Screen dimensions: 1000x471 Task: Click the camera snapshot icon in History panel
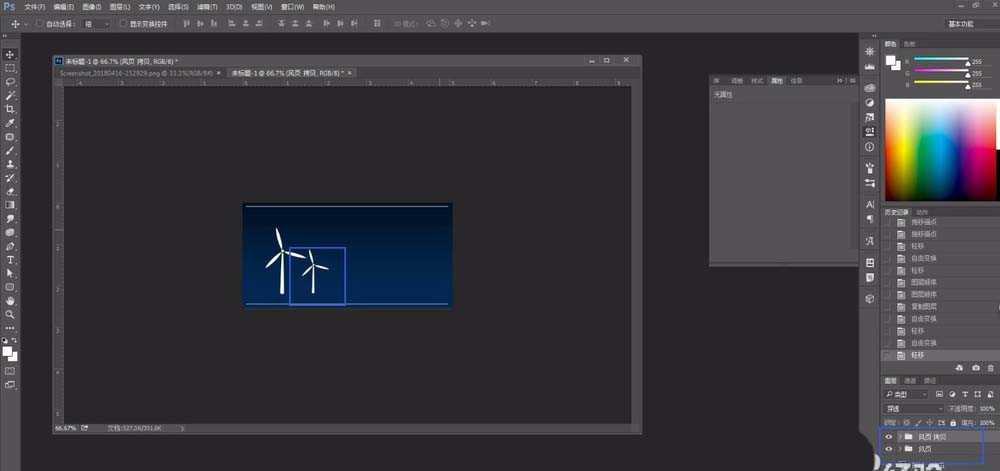click(975, 368)
